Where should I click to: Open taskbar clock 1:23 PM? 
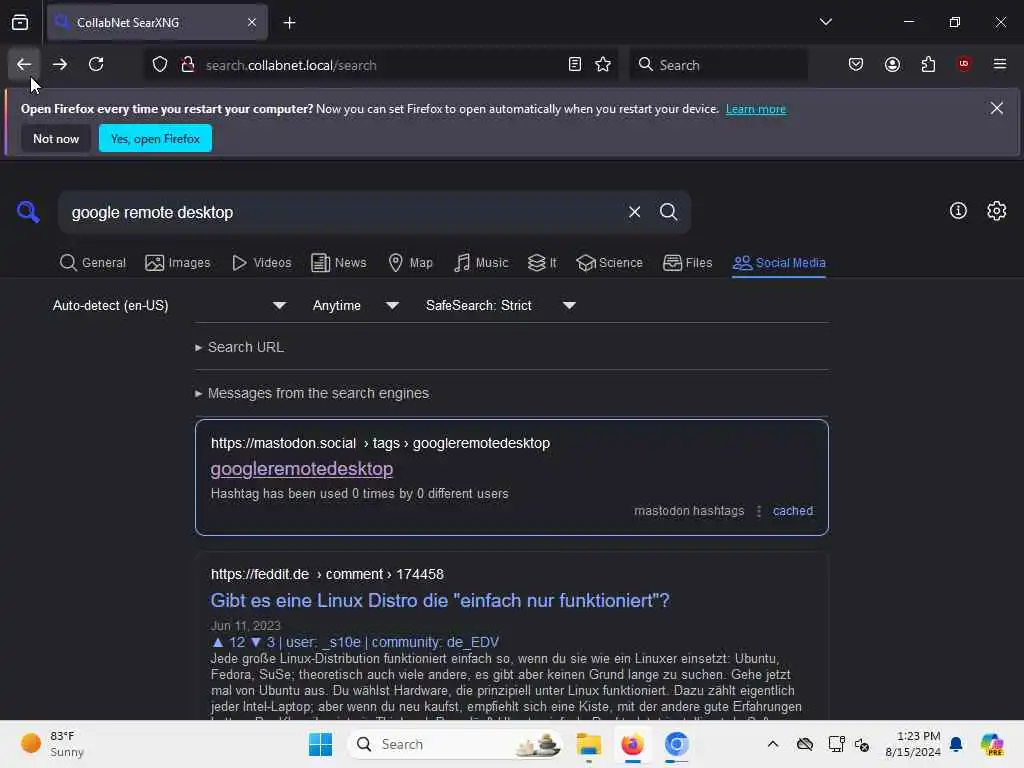[x=913, y=744]
